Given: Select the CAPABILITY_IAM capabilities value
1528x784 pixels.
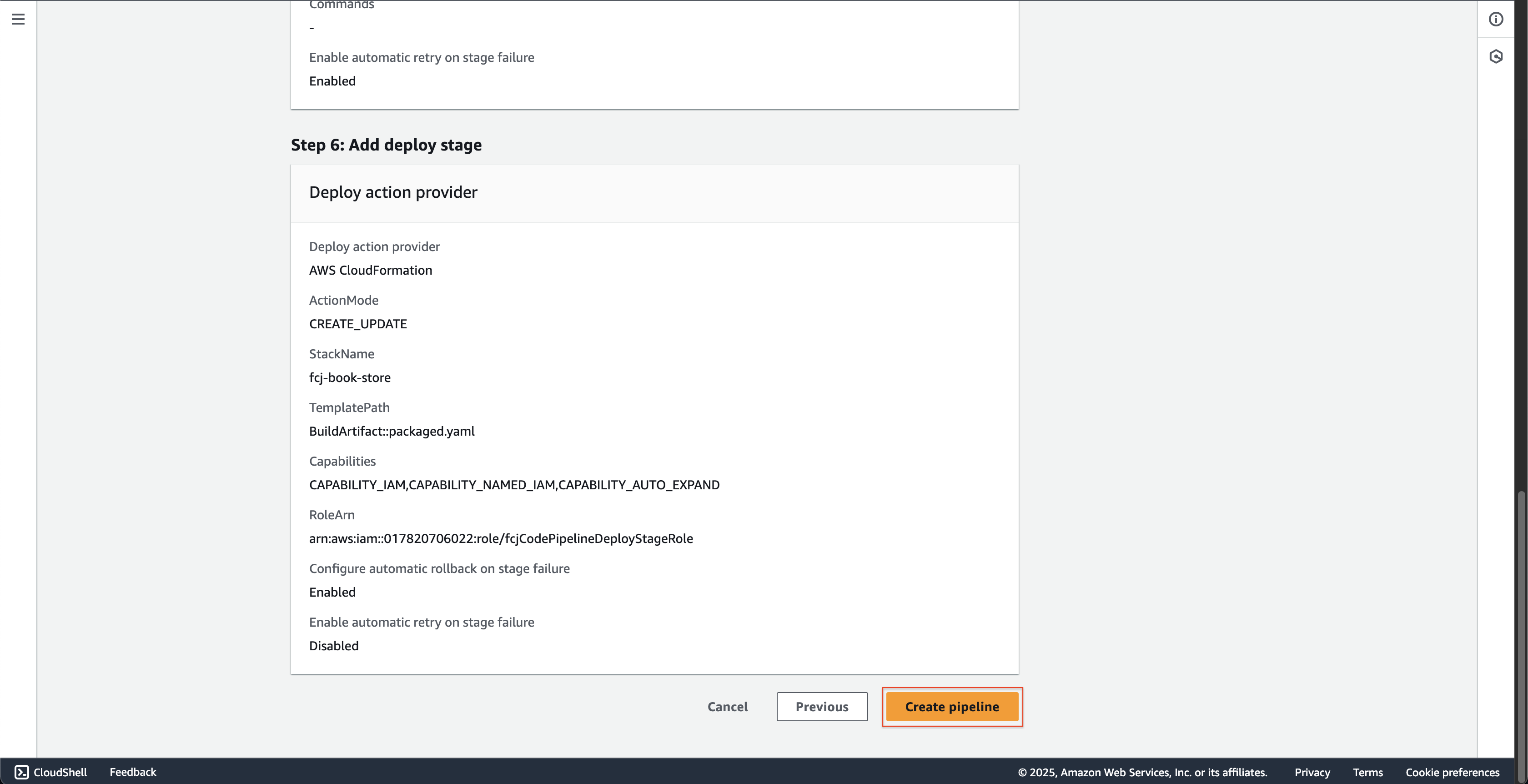Looking at the screenshot, I should (x=514, y=484).
